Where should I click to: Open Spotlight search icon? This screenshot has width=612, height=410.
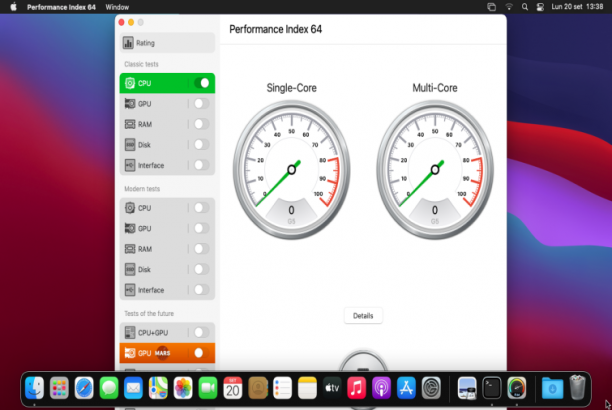pyautogui.click(x=525, y=7)
